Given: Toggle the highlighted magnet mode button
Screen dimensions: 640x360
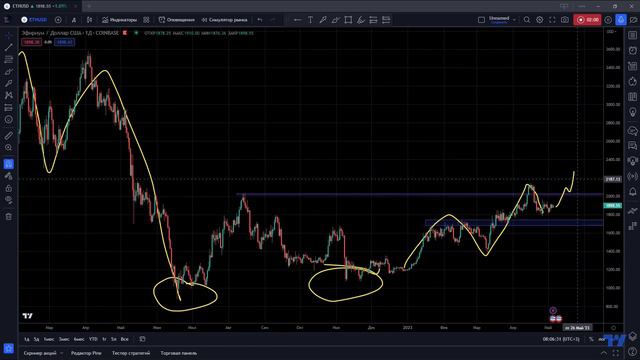Looking at the screenshot, I should pyautogui.click(x=9, y=164).
